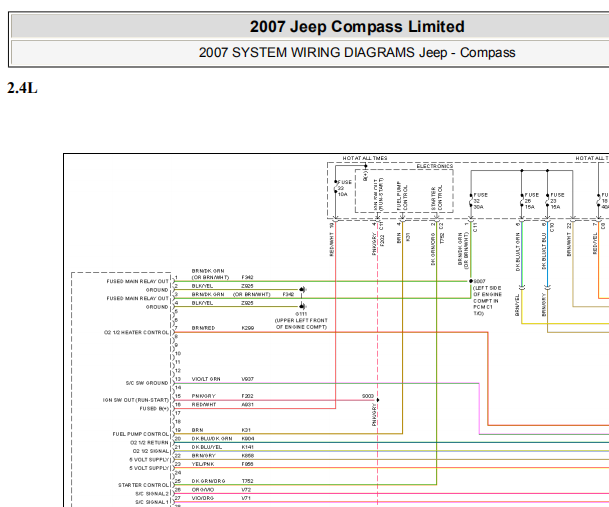Image resolution: width=609 pixels, height=507 pixels.
Task: Click the "V72" circuit code
Action: click(246, 490)
